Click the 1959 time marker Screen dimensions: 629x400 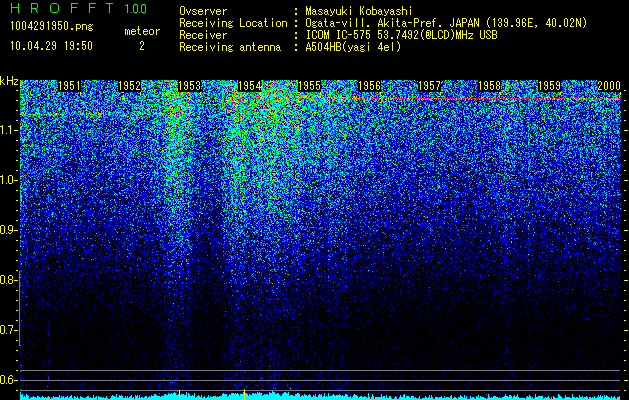(549, 86)
